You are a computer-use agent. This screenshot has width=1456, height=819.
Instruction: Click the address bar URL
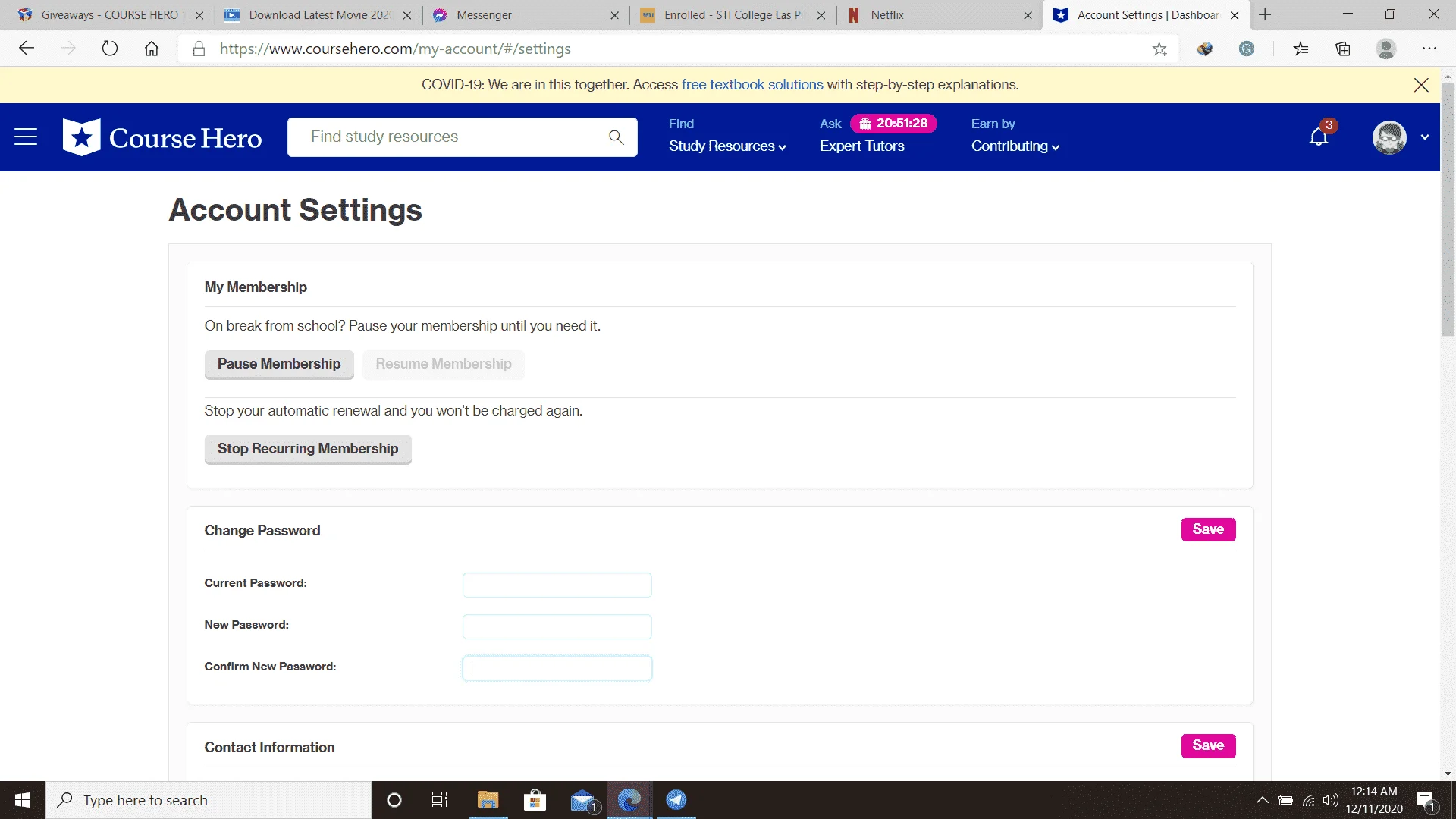[395, 49]
